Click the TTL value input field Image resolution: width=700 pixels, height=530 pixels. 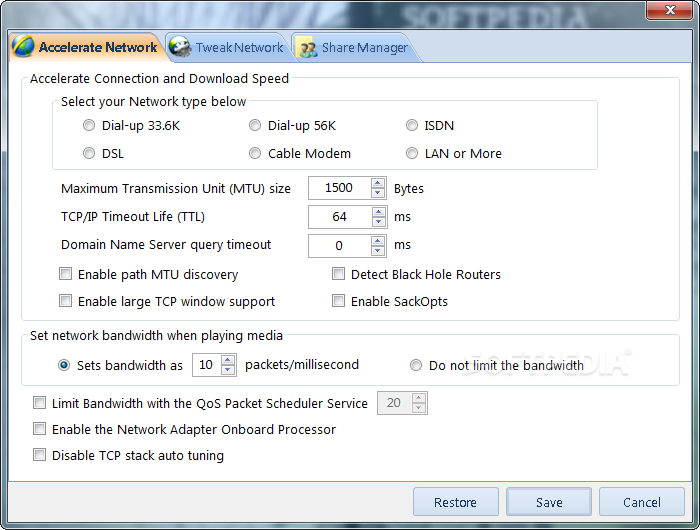pos(340,217)
